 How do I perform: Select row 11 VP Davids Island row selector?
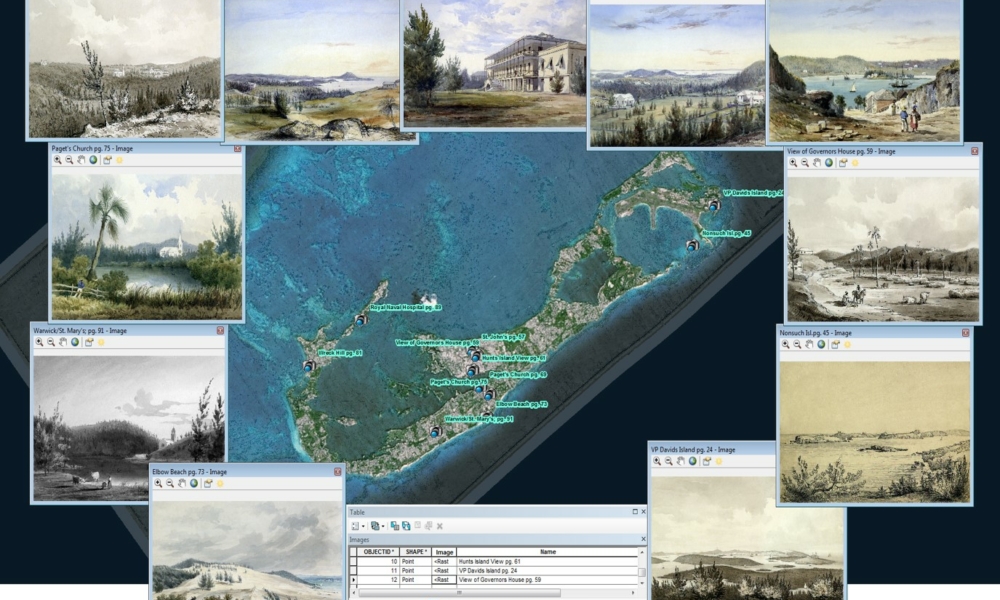pyautogui.click(x=352, y=571)
